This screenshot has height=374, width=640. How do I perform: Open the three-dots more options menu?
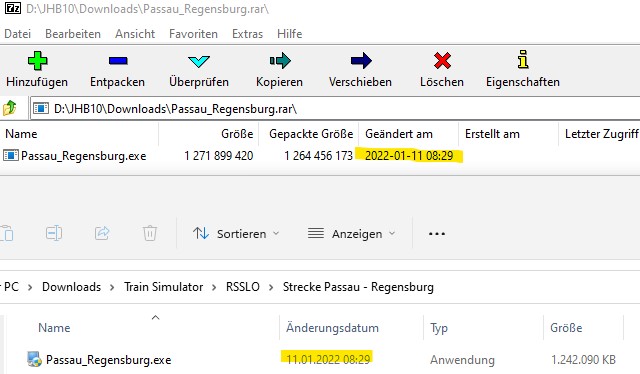click(437, 234)
